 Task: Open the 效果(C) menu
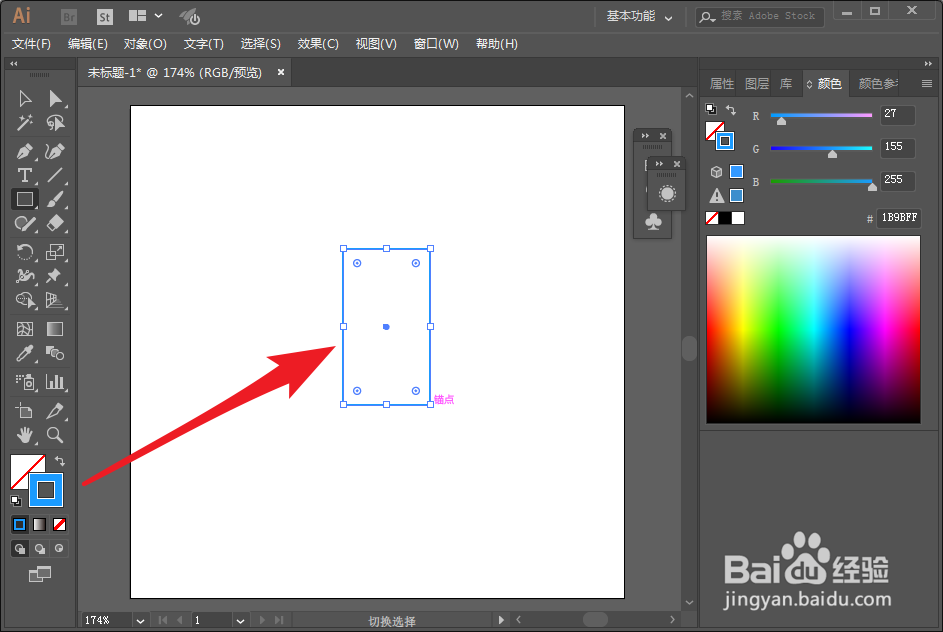pos(318,44)
